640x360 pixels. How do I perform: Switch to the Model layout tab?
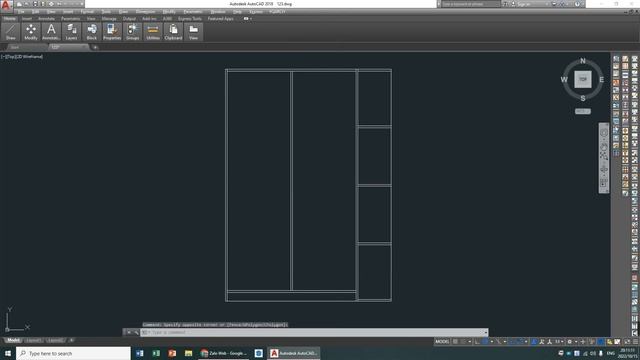(13, 340)
